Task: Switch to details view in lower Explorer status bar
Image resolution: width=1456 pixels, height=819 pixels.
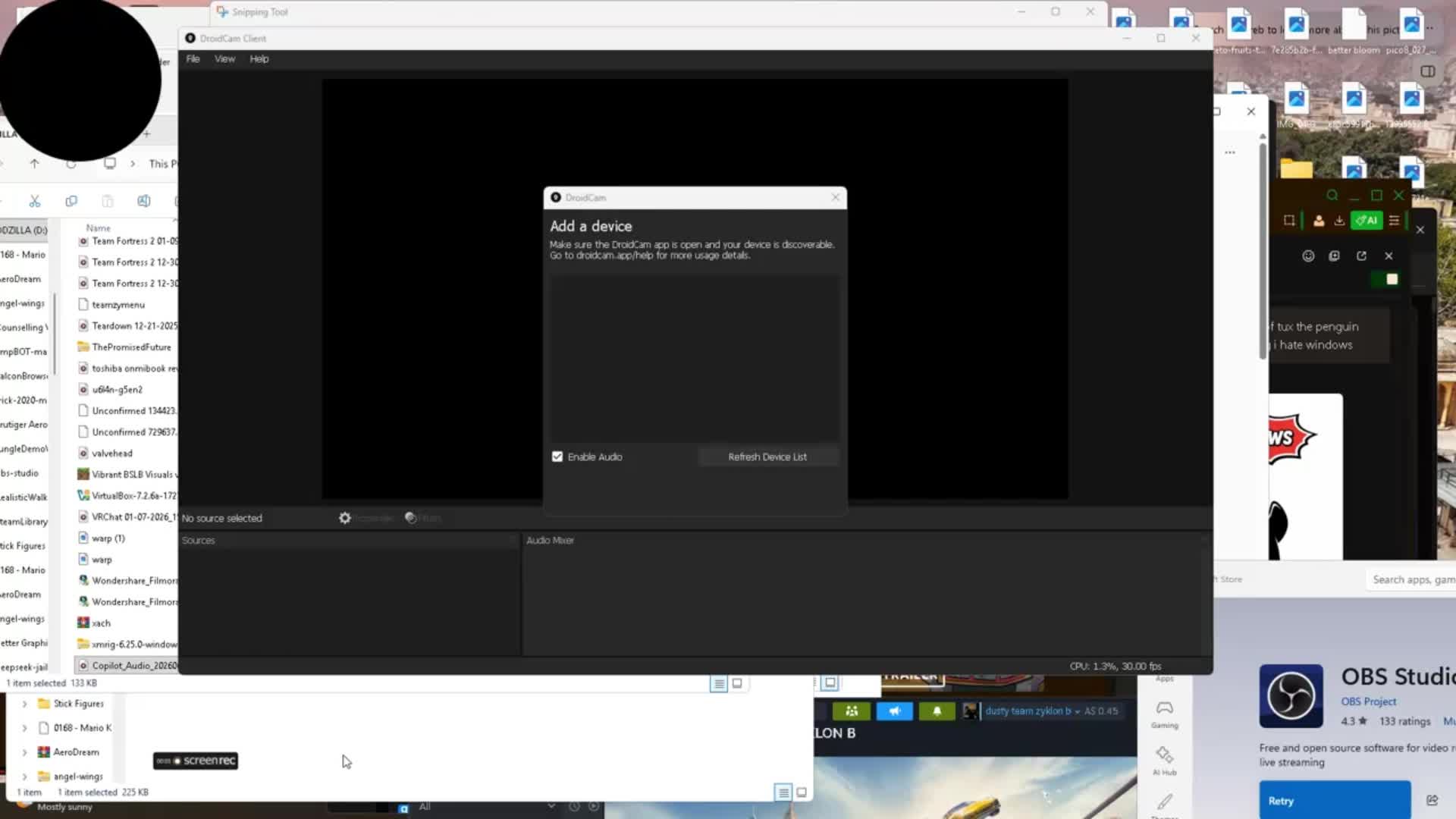Action: 783,792
